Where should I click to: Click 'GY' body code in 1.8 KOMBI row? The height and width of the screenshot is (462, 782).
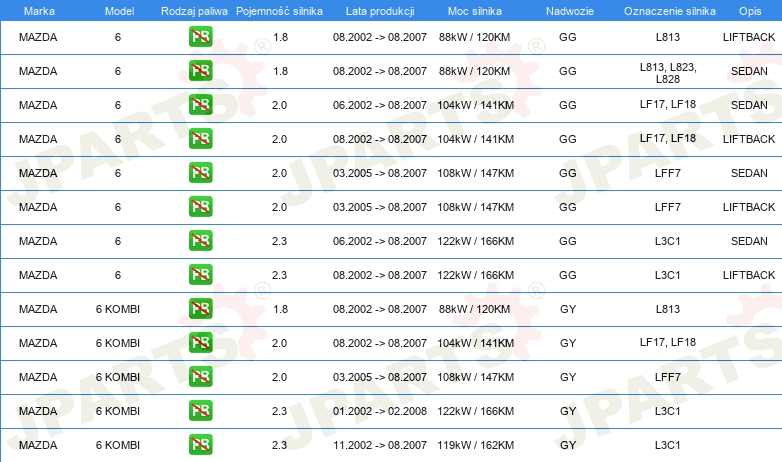(x=568, y=309)
